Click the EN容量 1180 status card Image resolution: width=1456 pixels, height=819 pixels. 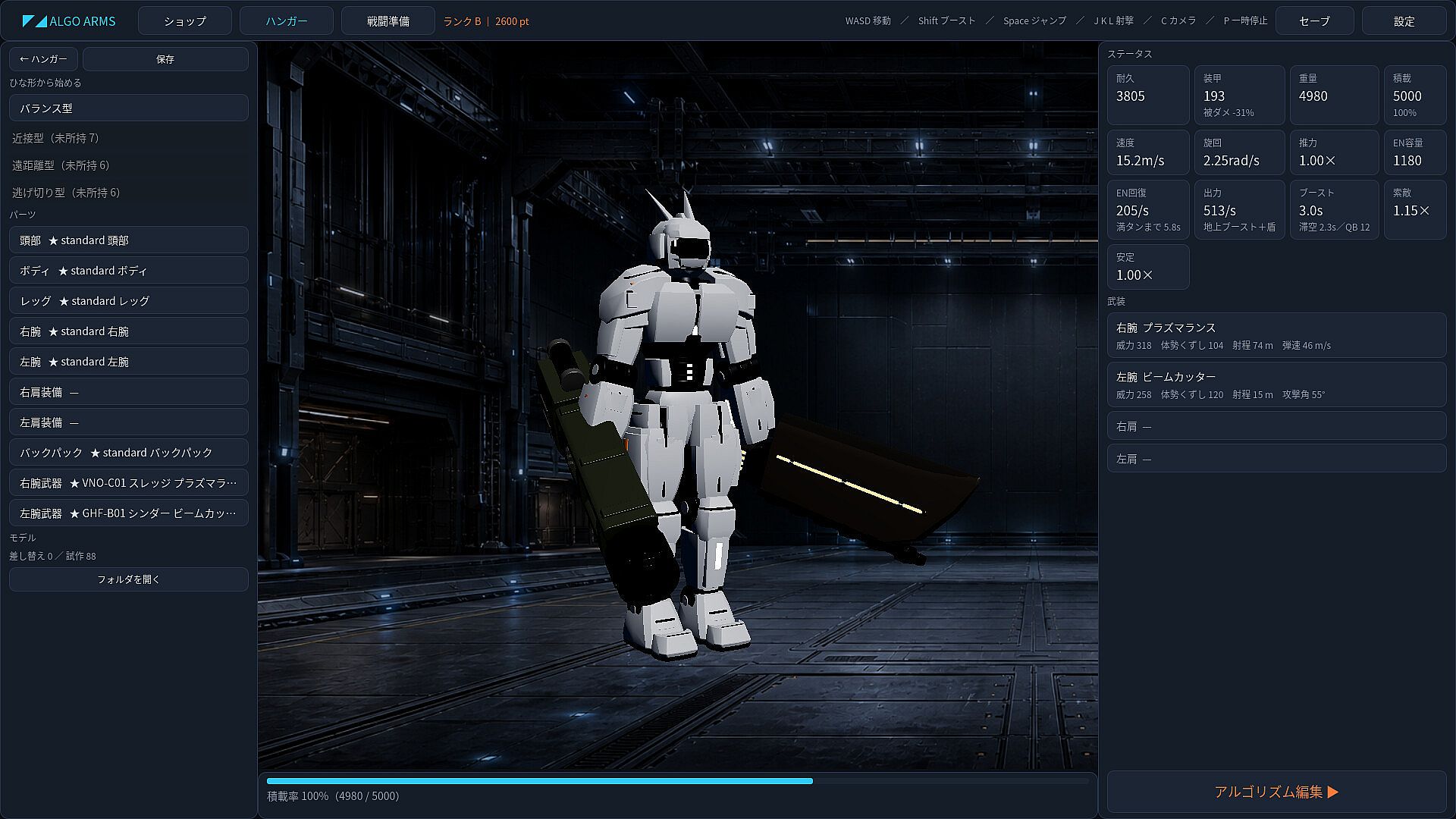(x=1415, y=152)
